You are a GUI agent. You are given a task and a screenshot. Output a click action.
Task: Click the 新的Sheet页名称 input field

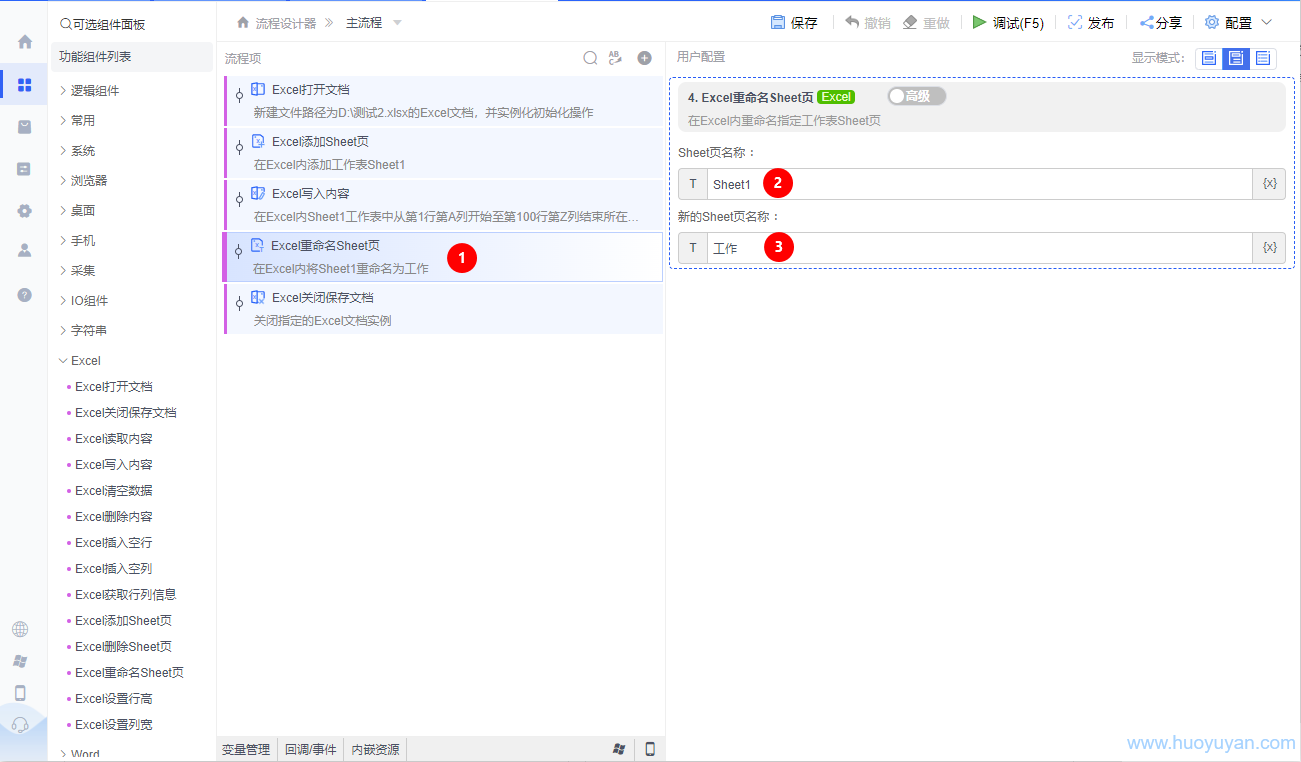pyautogui.click(x=980, y=248)
